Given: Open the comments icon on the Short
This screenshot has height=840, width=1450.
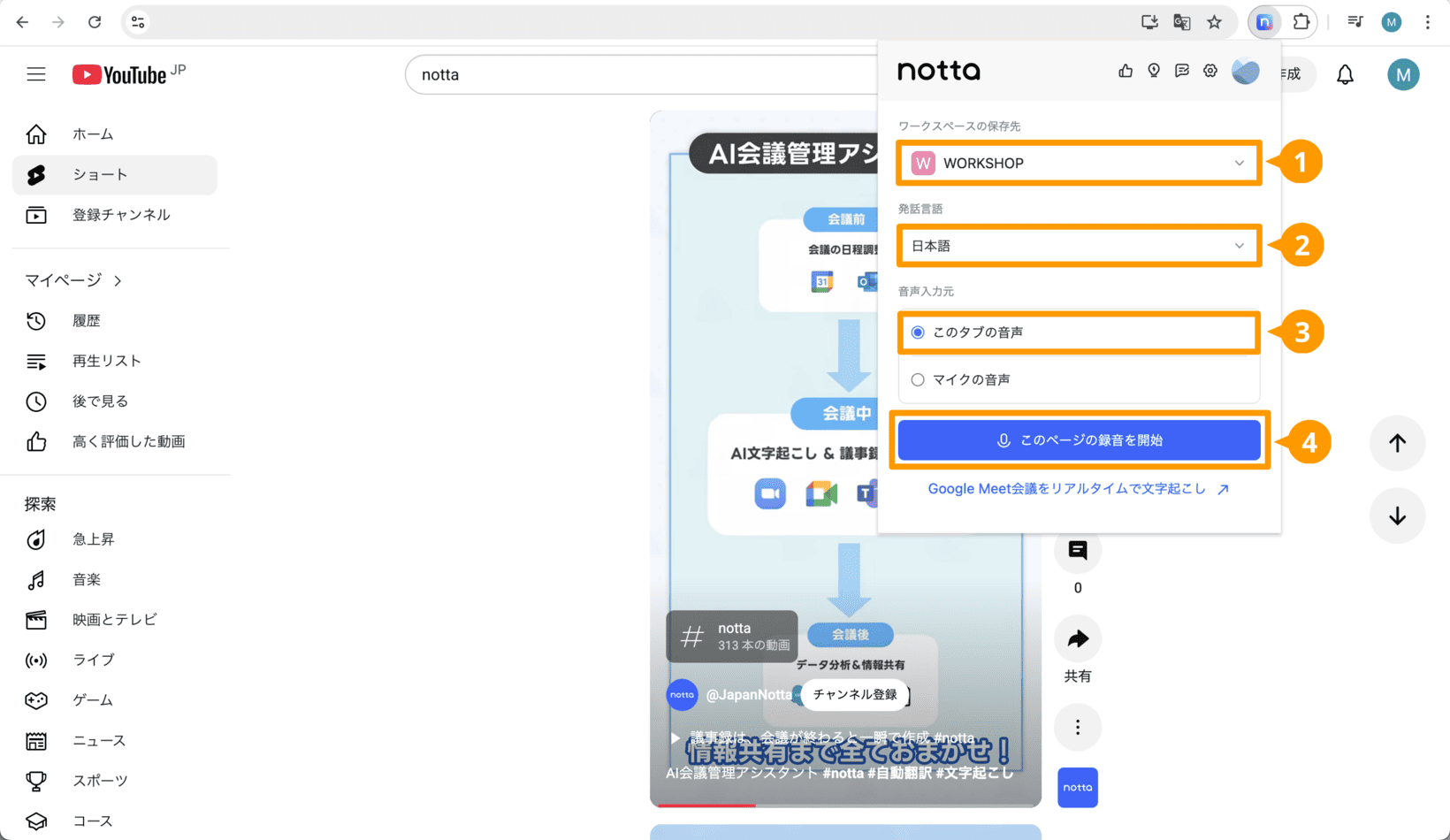Looking at the screenshot, I should click(x=1078, y=550).
